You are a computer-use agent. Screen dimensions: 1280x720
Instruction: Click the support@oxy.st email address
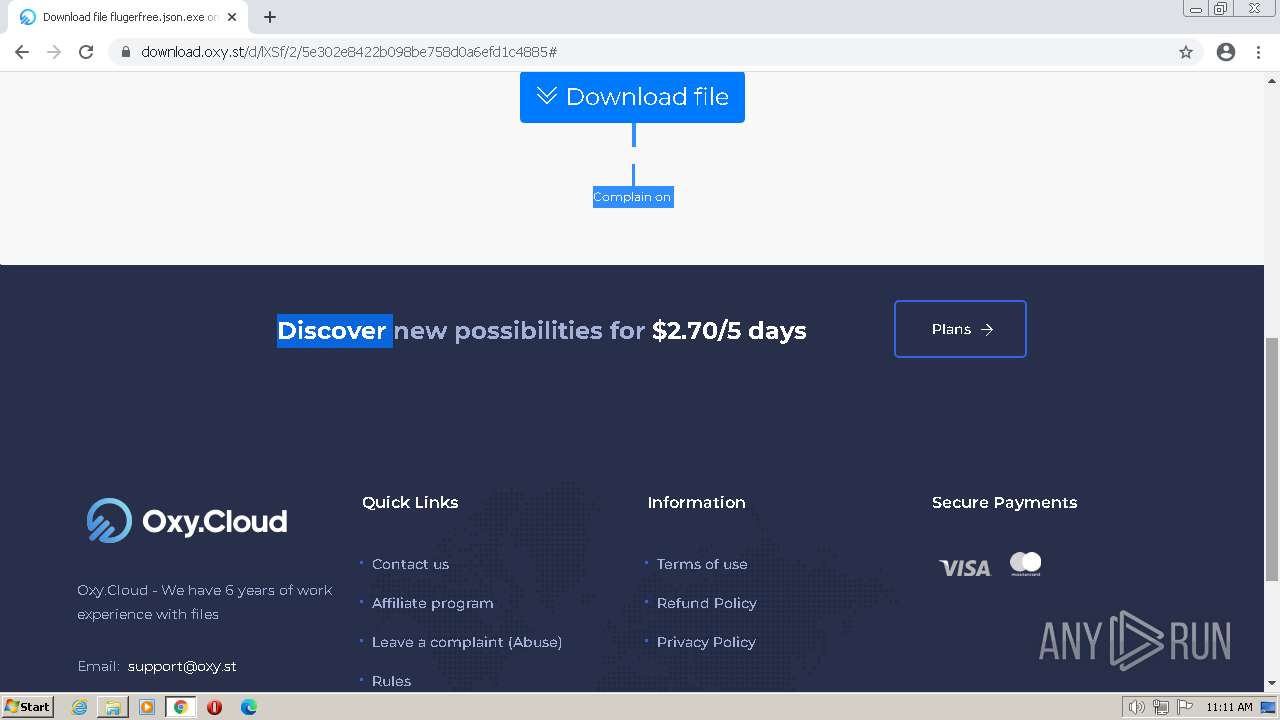182,666
